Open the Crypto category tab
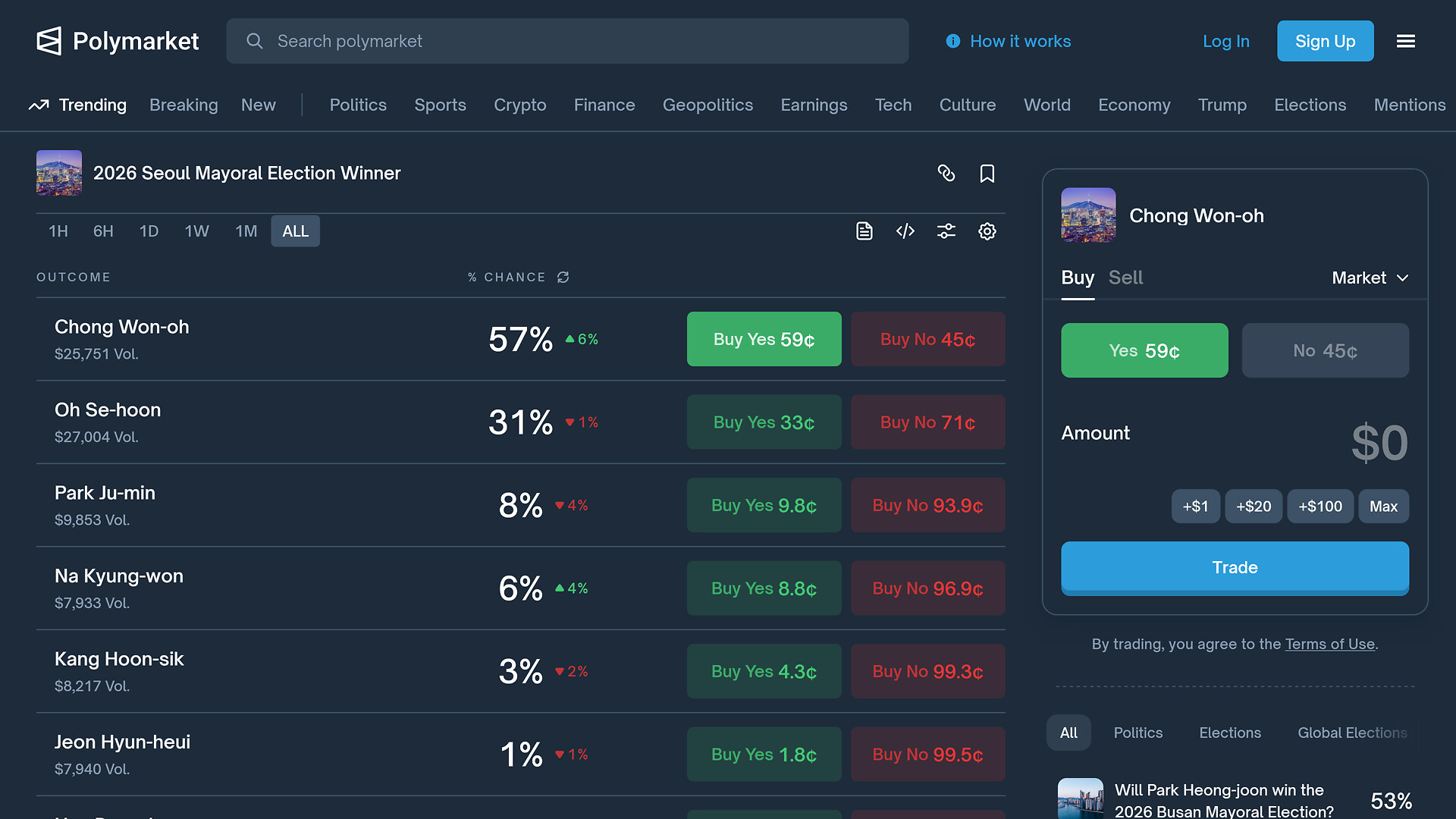The height and width of the screenshot is (819, 1456). (x=519, y=105)
